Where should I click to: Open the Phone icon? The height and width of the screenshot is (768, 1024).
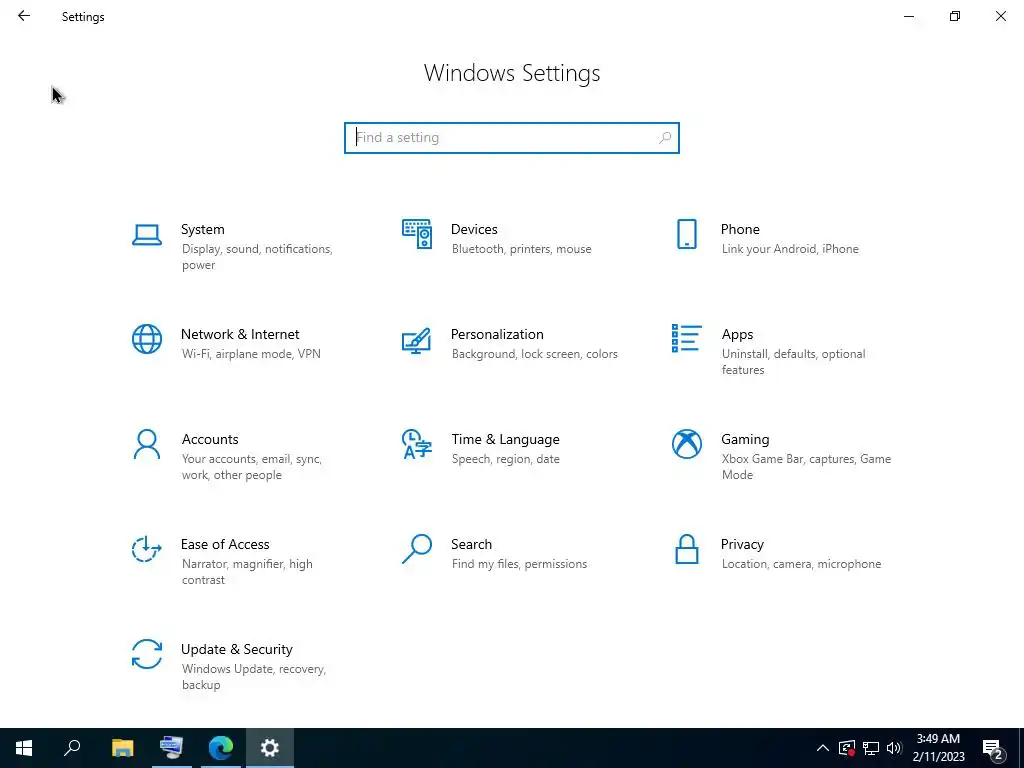pyautogui.click(x=686, y=234)
